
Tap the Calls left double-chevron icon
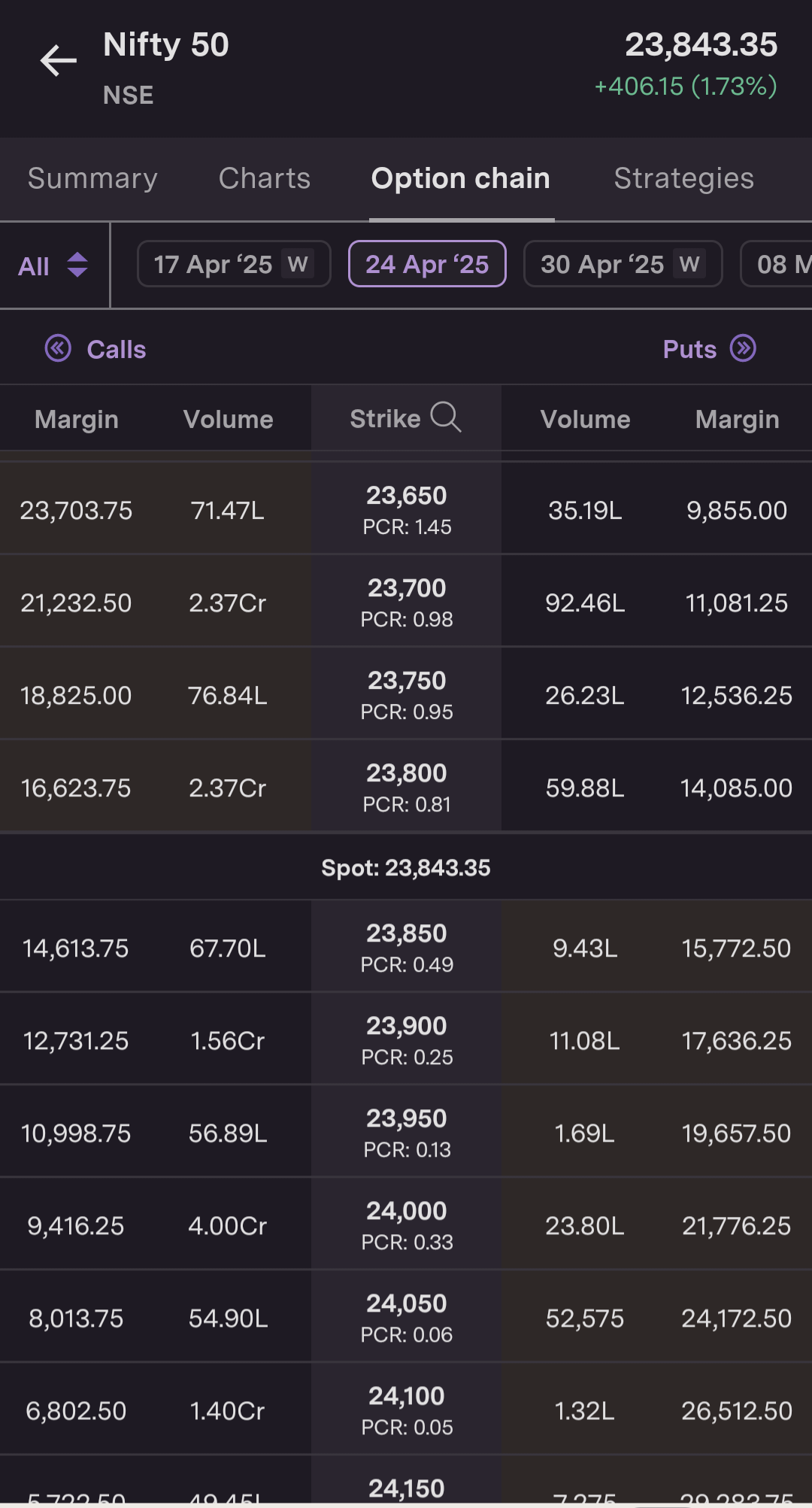click(58, 348)
